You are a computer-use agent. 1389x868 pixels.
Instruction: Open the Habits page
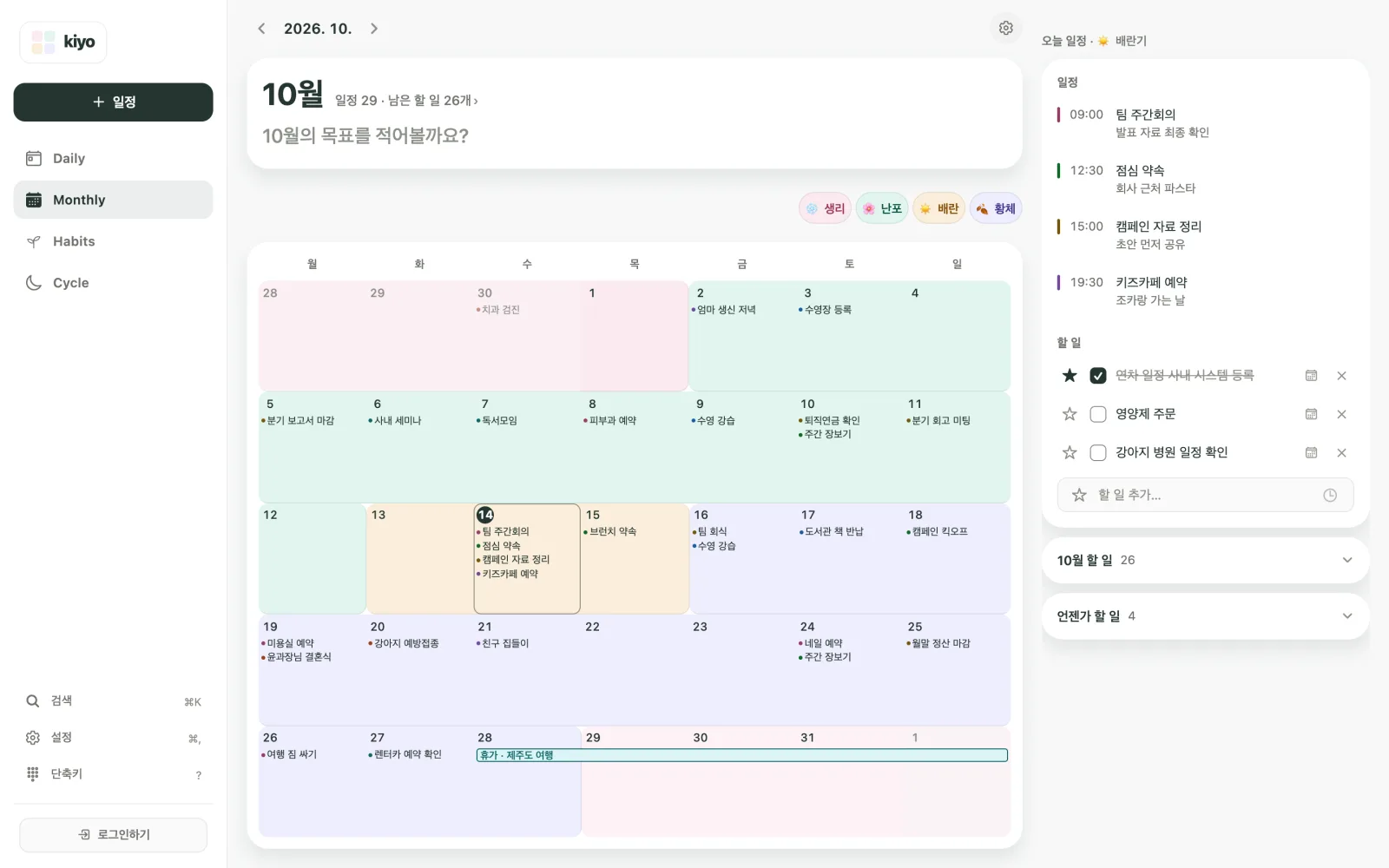tap(114, 241)
